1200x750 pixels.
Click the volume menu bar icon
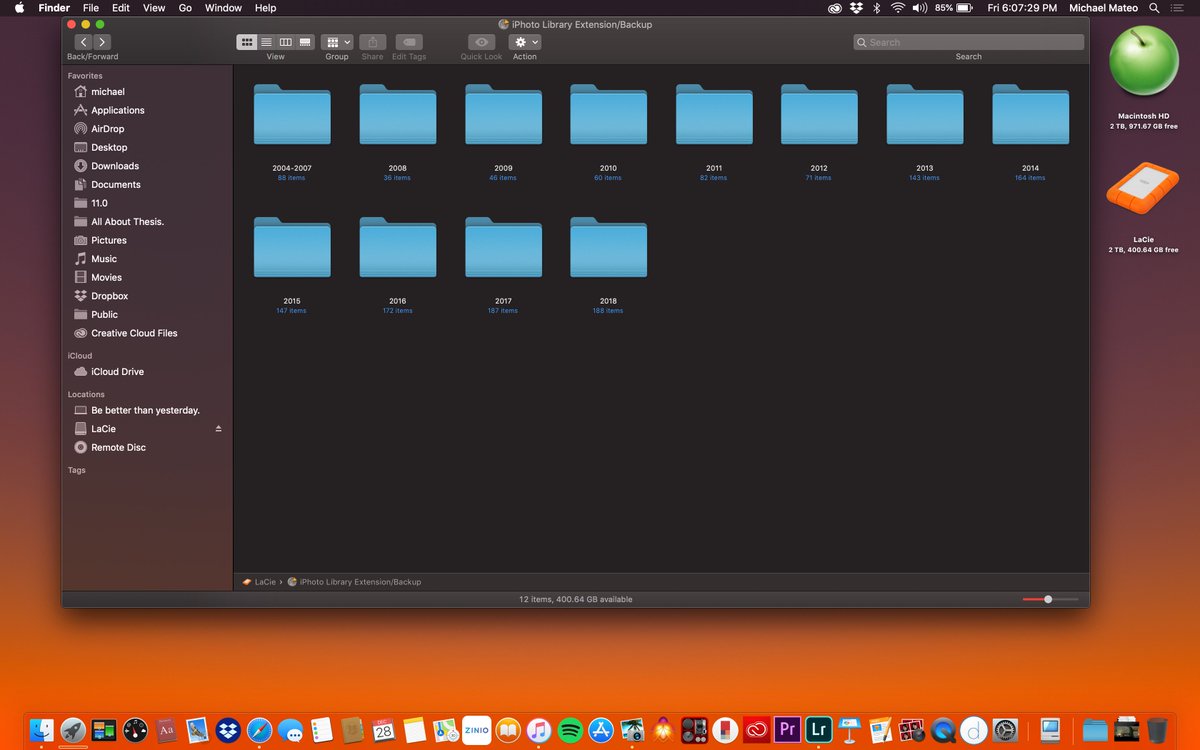[919, 8]
